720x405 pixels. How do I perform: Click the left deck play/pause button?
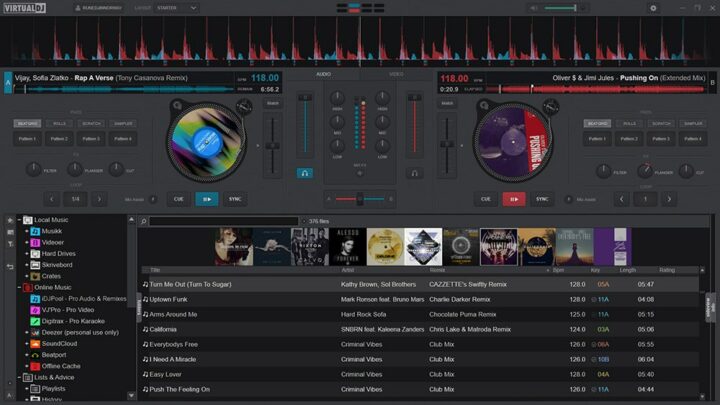(x=206, y=199)
